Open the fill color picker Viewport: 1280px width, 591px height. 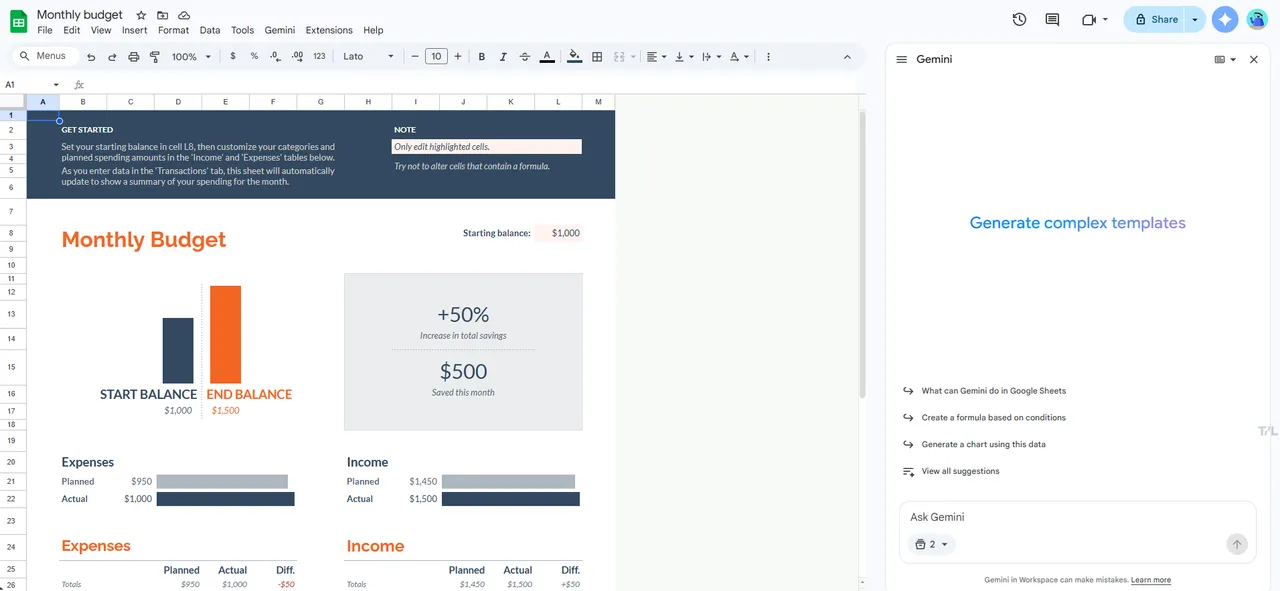[x=574, y=57]
